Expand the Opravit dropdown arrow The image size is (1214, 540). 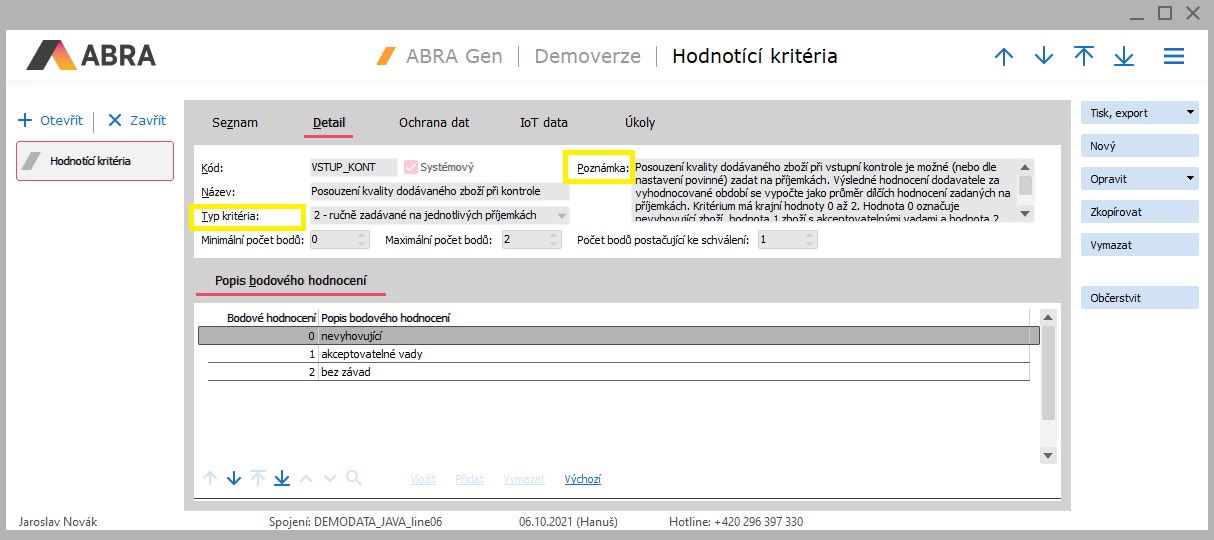pos(1190,179)
